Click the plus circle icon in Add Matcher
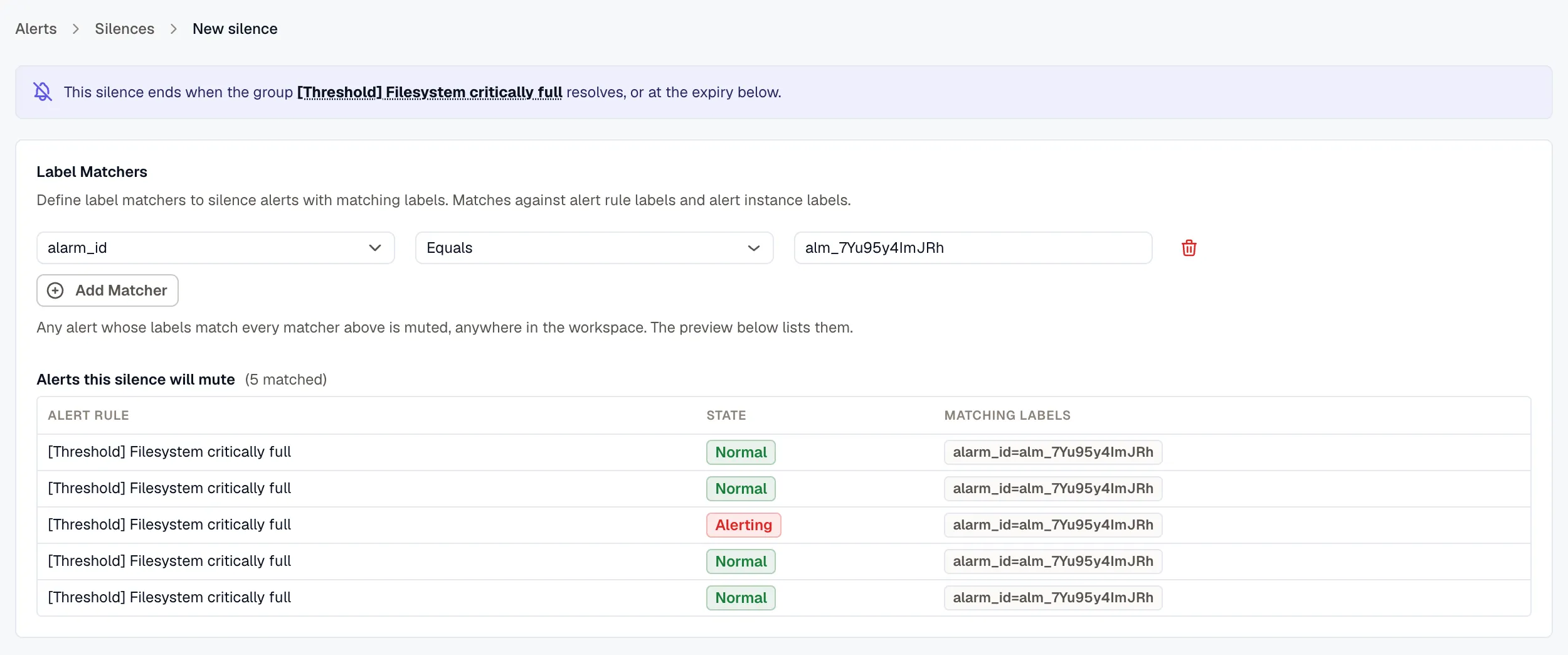This screenshot has height=655, width=1568. [55, 290]
